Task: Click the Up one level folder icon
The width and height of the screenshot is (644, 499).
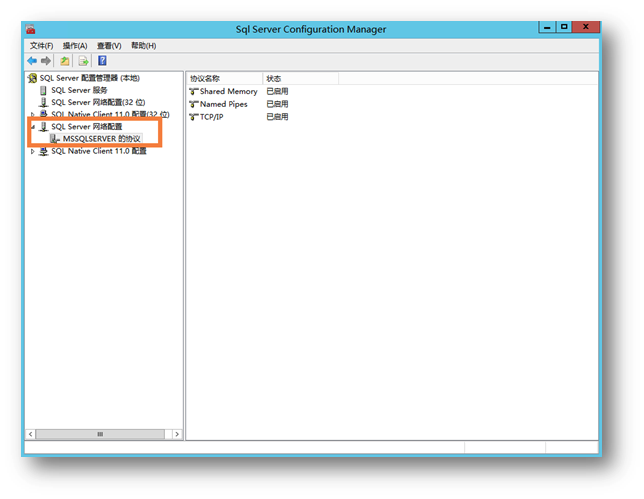Action: click(x=65, y=61)
